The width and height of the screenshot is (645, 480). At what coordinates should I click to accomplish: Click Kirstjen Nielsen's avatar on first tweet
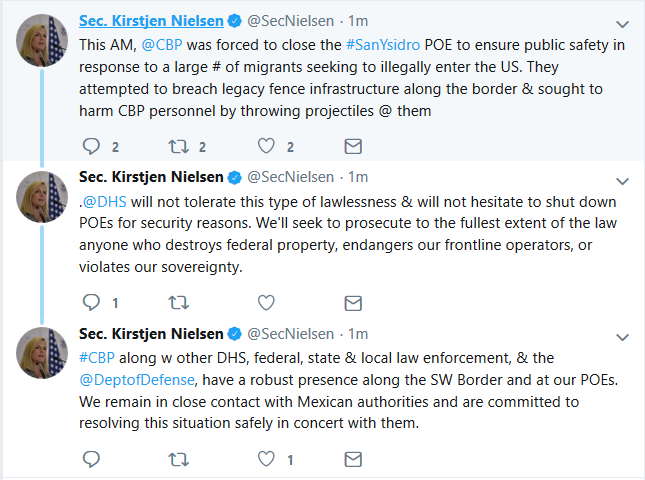[x=41, y=42]
